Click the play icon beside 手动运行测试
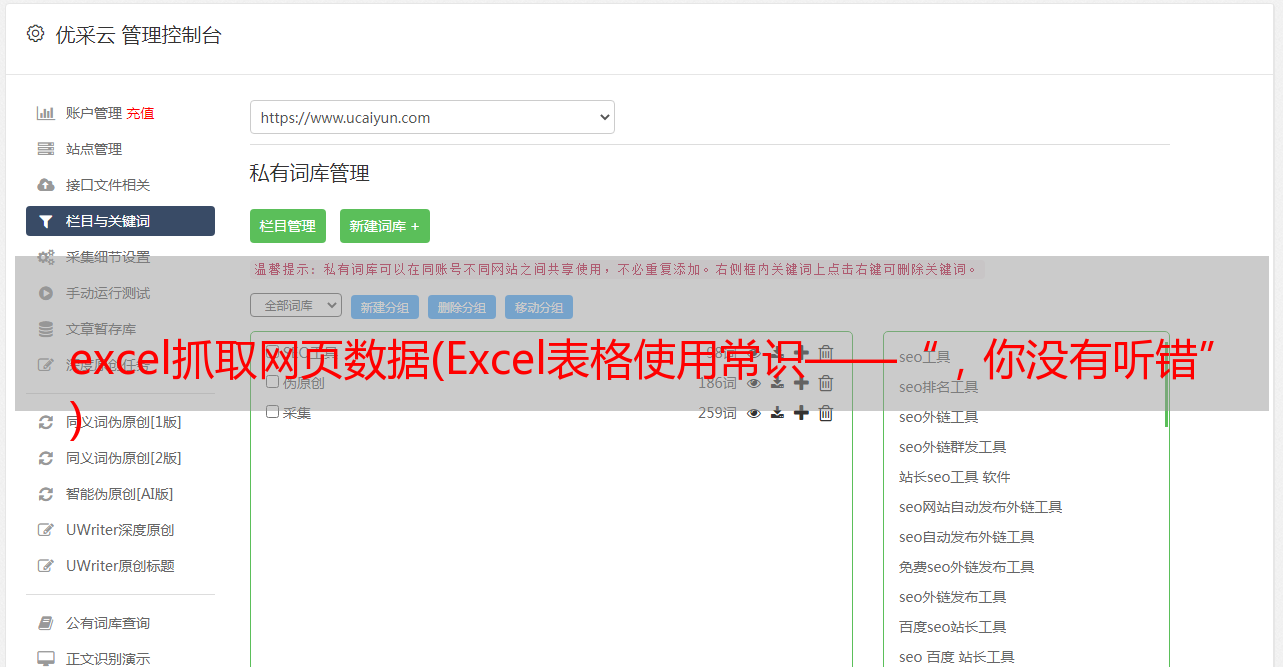This screenshot has width=1283, height=667. (x=45, y=293)
